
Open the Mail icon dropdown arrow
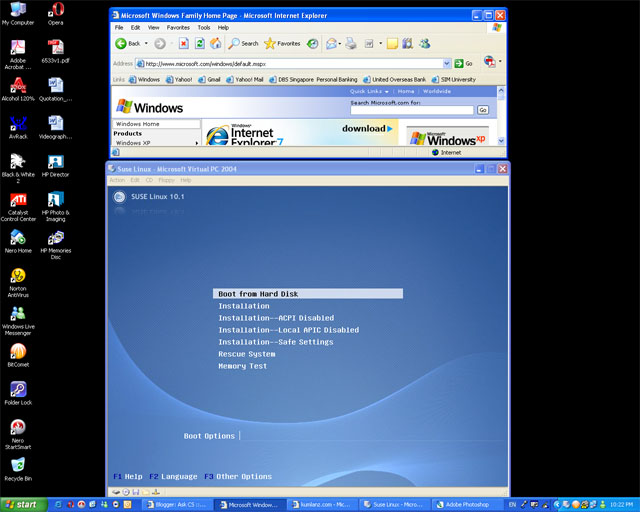pos(340,44)
